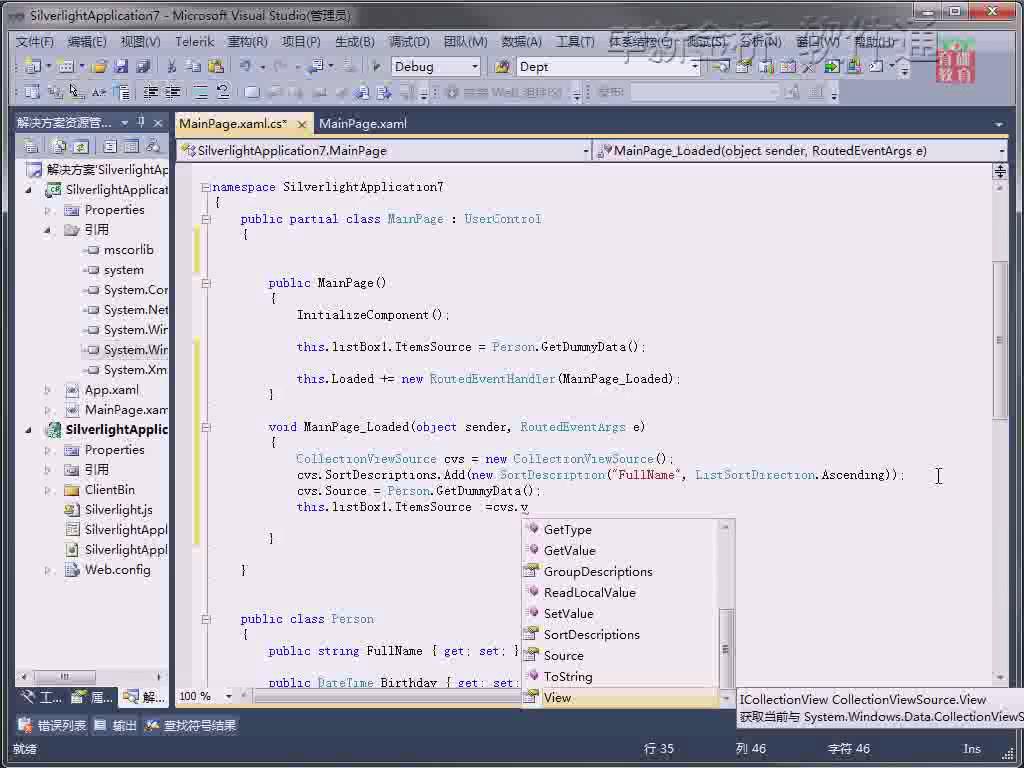This screenshot has width=1024, height=768.
Task: Collapse the namespace SilverlightApplication7 code region
Action: point(206,187)
